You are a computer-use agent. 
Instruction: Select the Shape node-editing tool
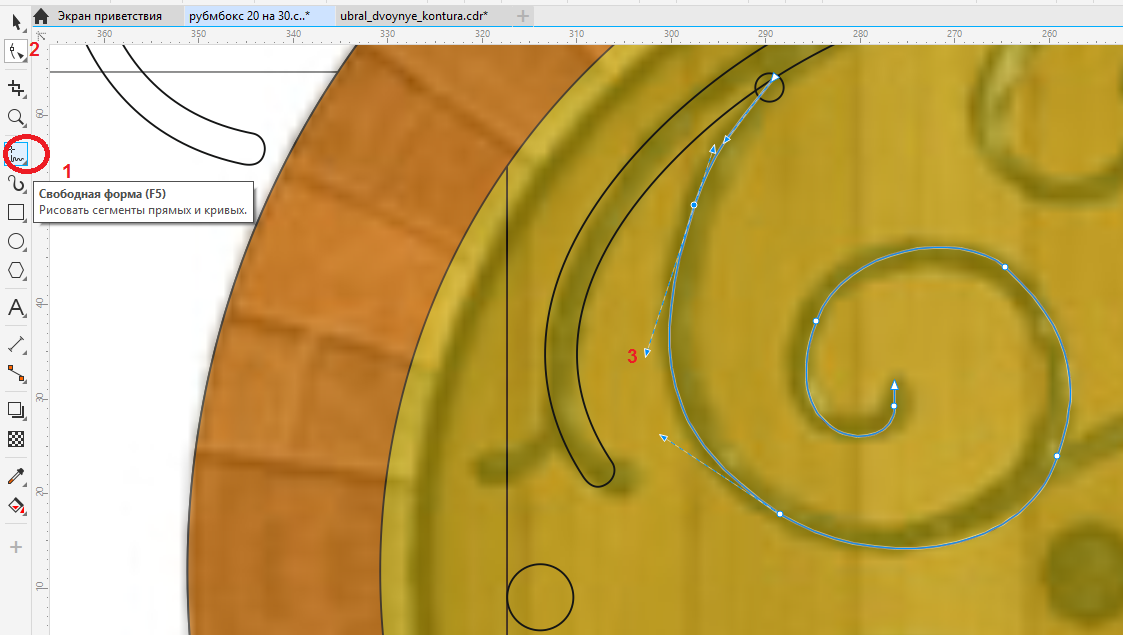coord(15,51)
